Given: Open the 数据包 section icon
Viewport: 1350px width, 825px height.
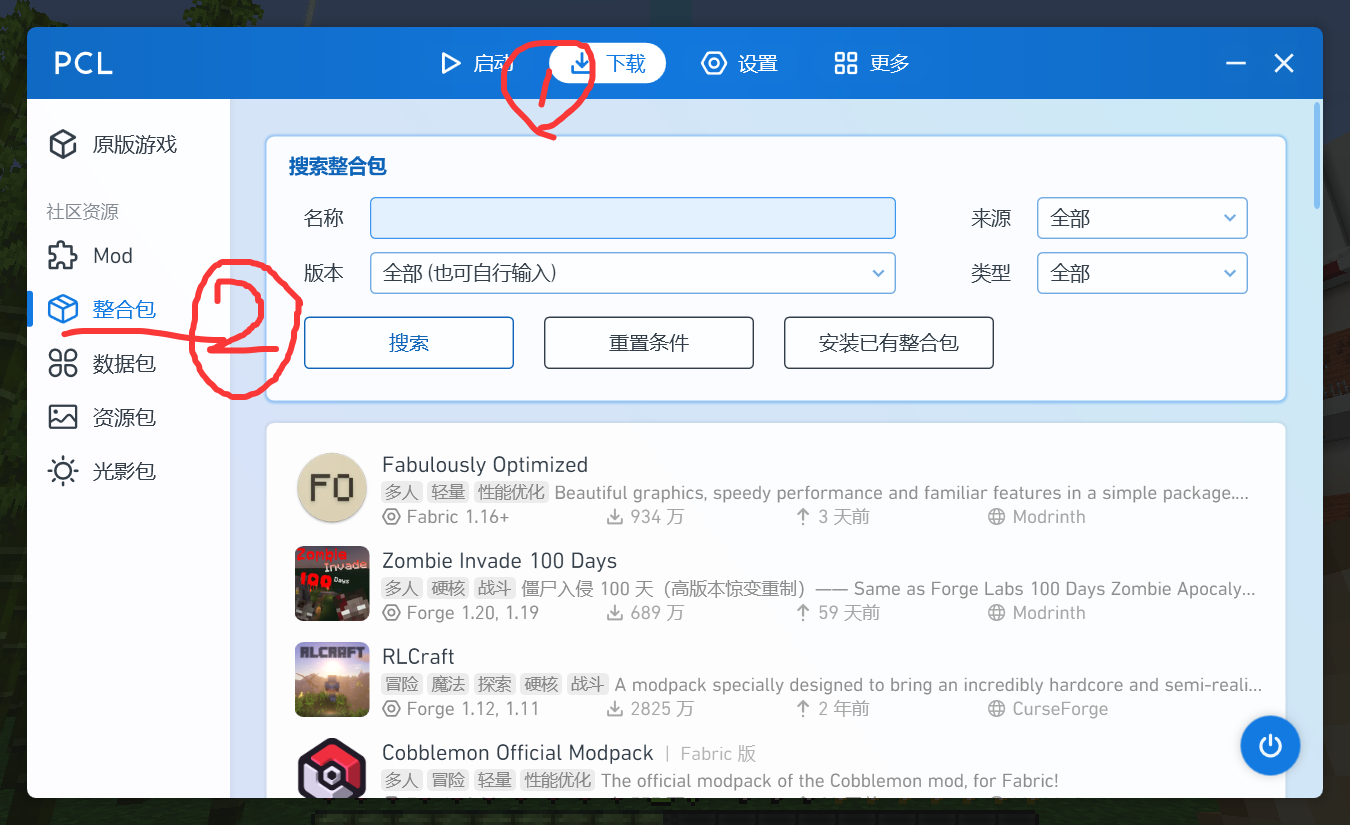Looking at the screenshot, I should click(63, 364).
